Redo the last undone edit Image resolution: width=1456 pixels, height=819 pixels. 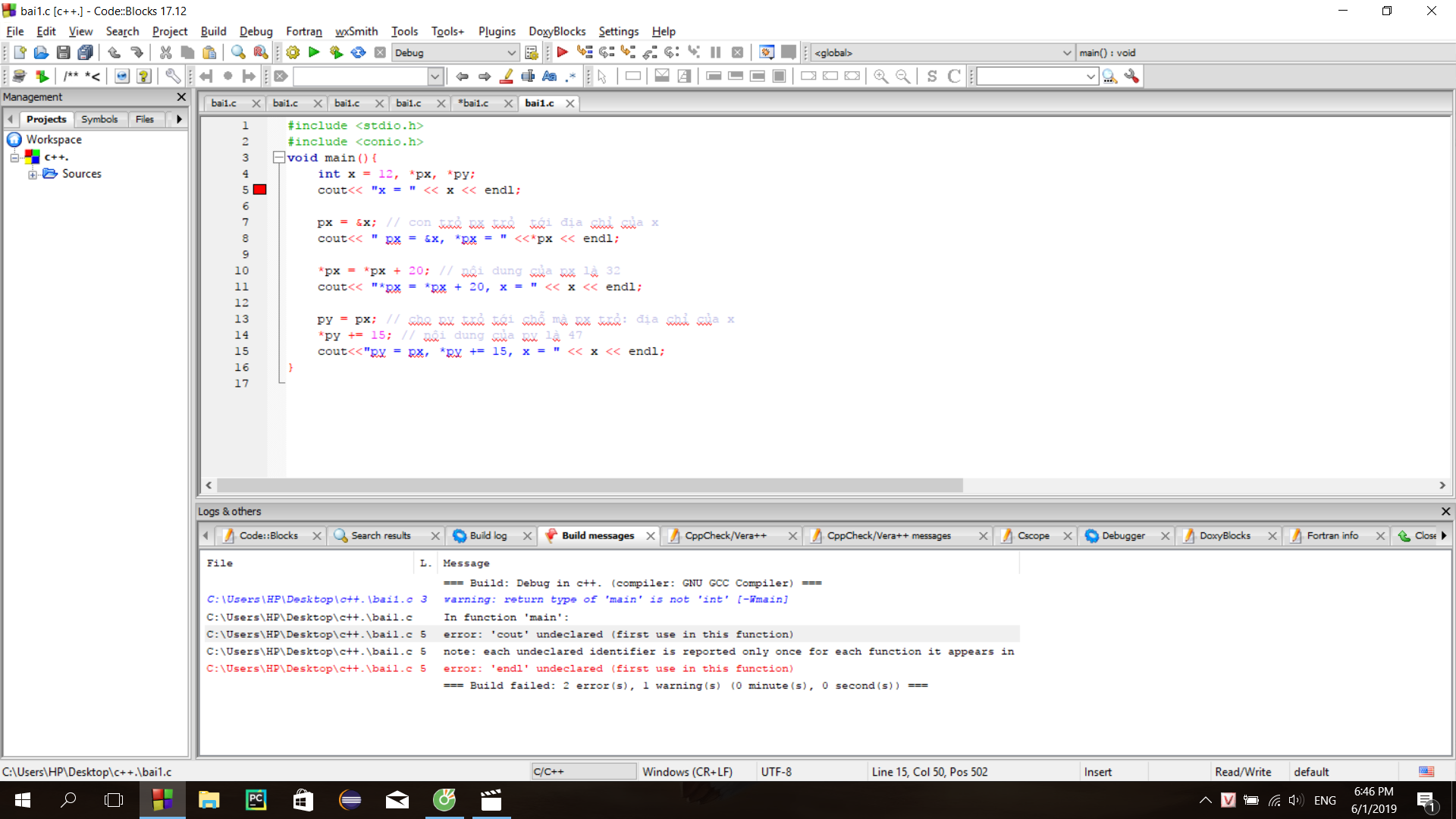(136, 52)
